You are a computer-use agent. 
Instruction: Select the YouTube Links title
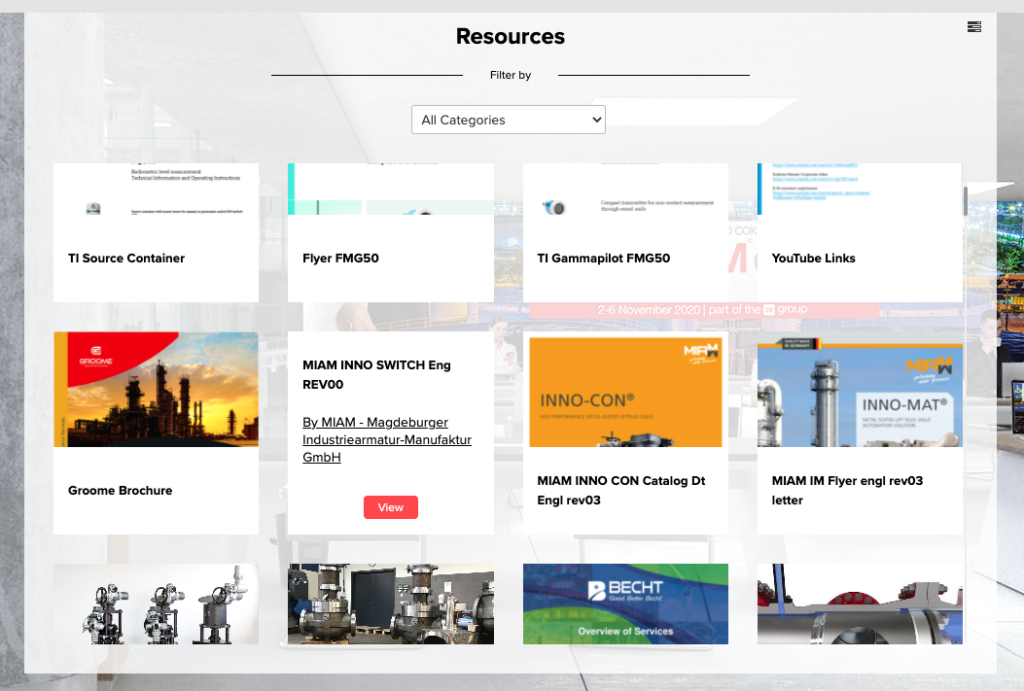[x=813, y=258]
